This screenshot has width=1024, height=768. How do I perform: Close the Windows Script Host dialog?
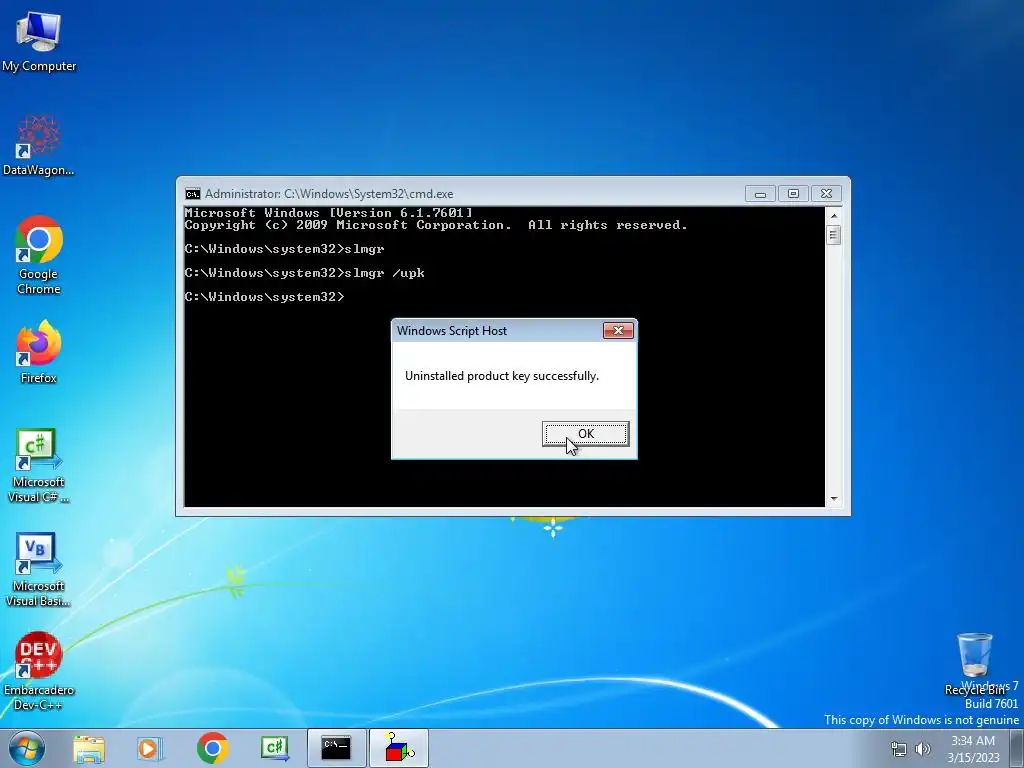point(618,330)
